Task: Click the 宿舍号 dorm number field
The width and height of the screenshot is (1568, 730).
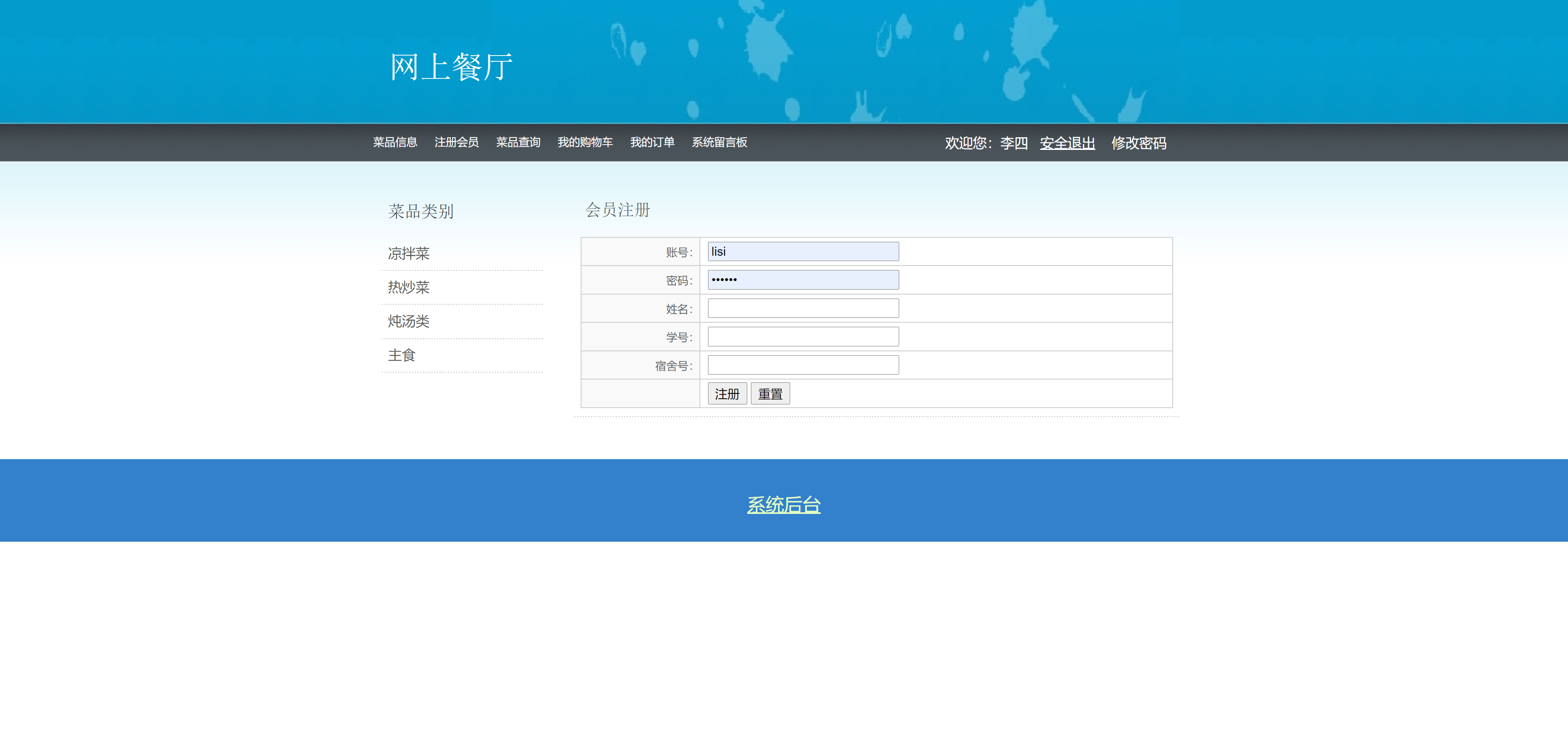Action: (x=802, y=365)
